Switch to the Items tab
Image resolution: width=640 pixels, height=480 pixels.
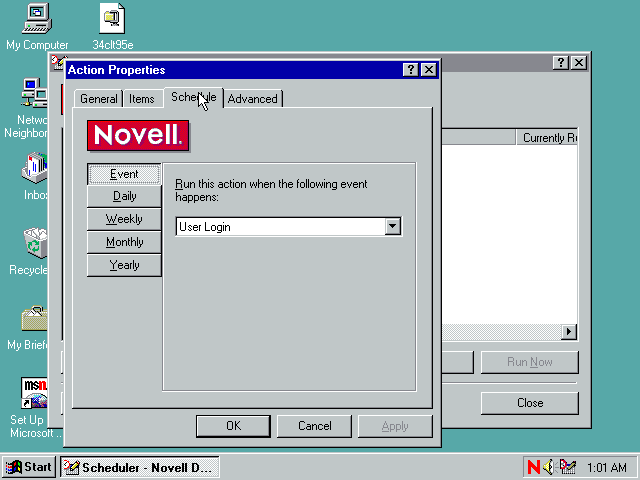(x=142, y=99)
